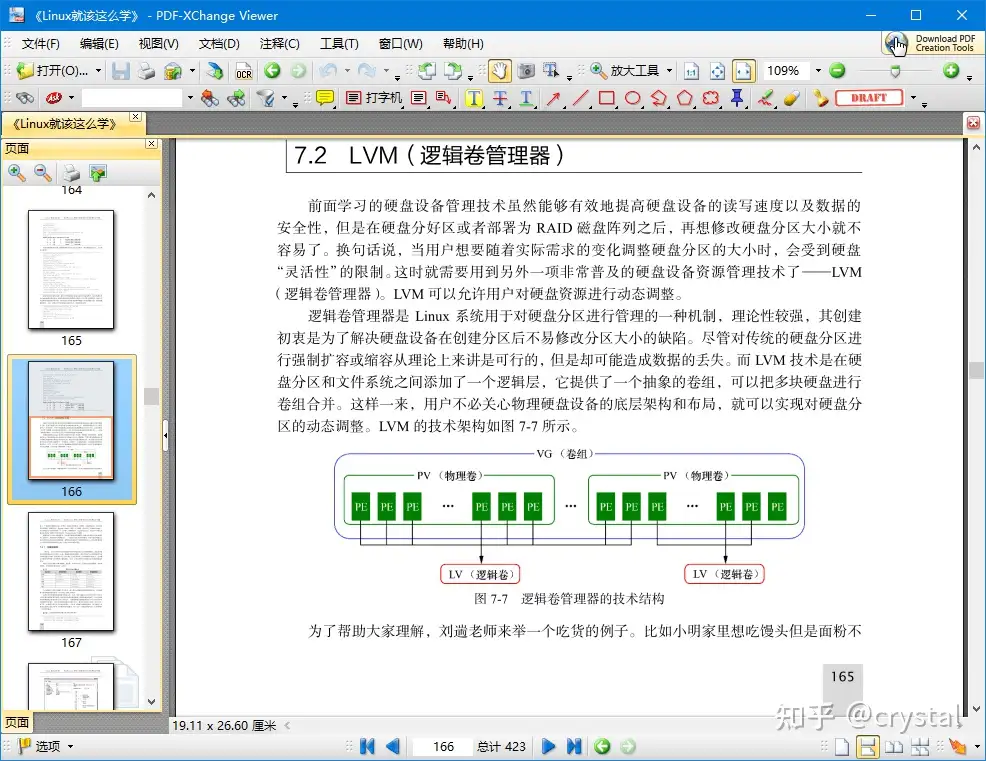This screenshot has width=986, height=761.
Task: Enable Fit Width view mode
Action: (743, 71)
